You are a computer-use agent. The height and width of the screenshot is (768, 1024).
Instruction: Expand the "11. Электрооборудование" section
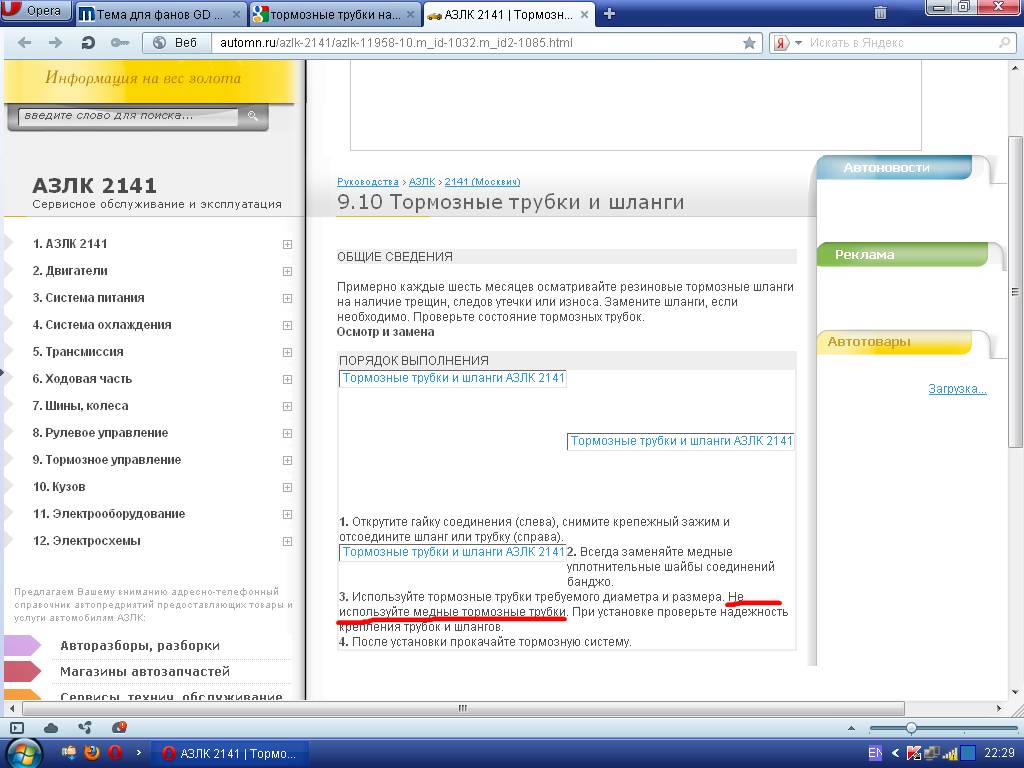287,514
